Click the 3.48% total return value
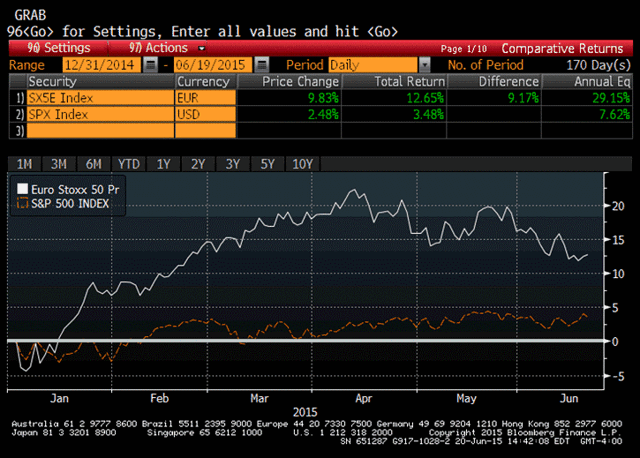 tap(429, 114)
